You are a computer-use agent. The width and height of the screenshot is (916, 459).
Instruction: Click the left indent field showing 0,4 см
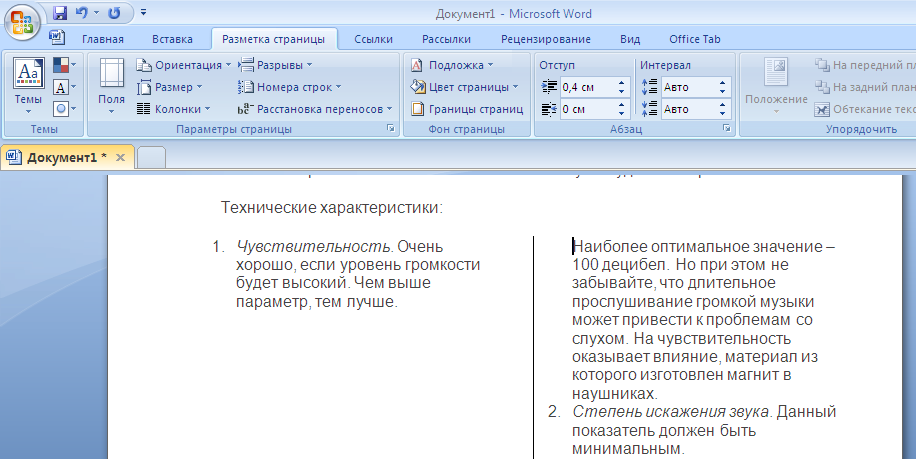pos(586,87)
